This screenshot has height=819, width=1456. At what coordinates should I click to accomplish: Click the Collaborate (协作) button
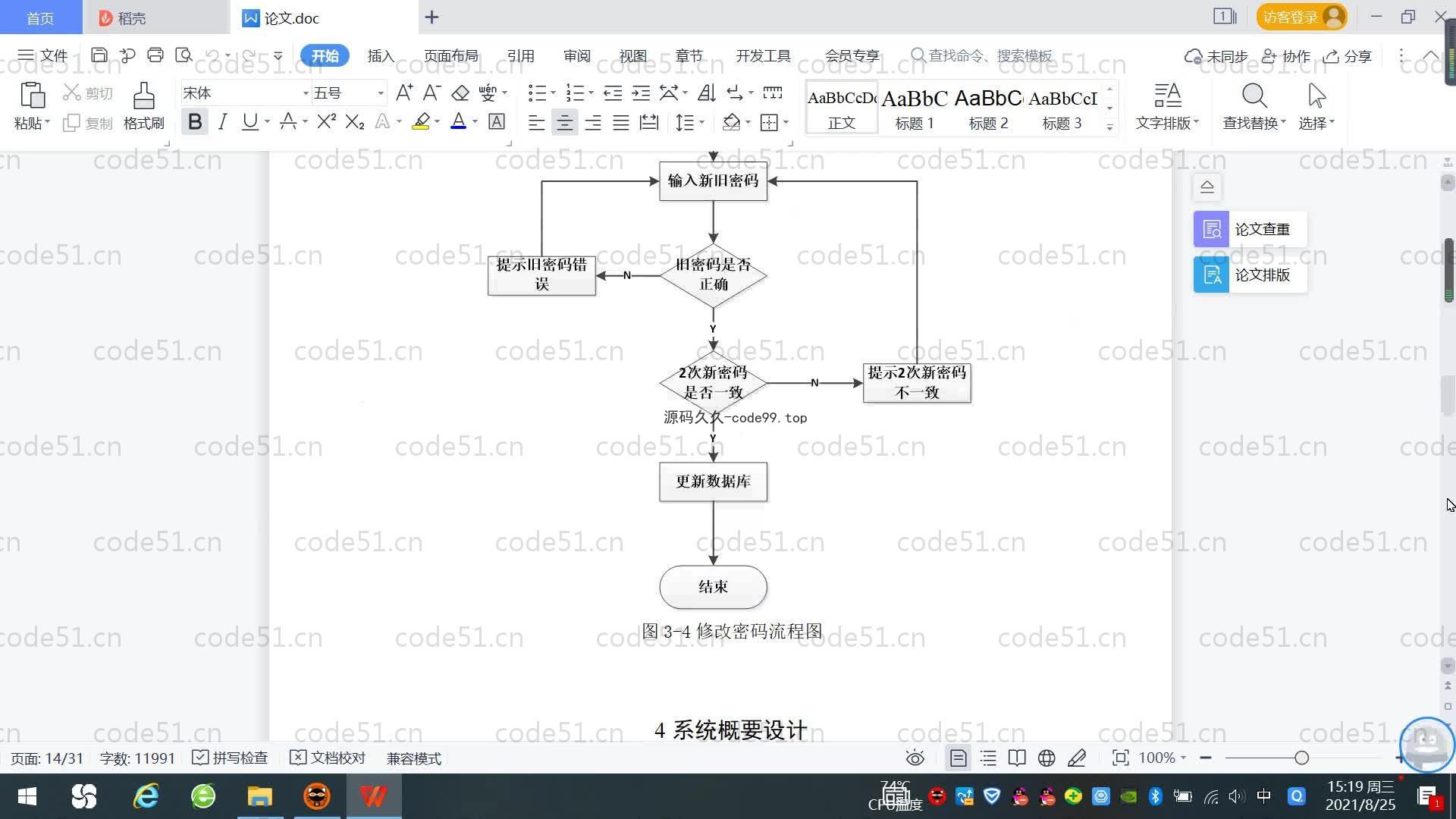1286,56
